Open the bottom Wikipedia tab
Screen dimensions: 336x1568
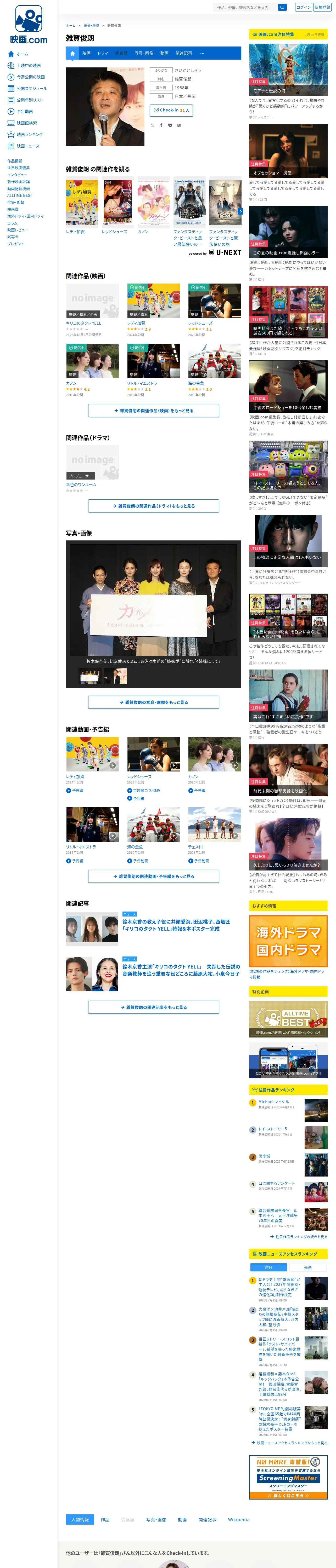238,1519
